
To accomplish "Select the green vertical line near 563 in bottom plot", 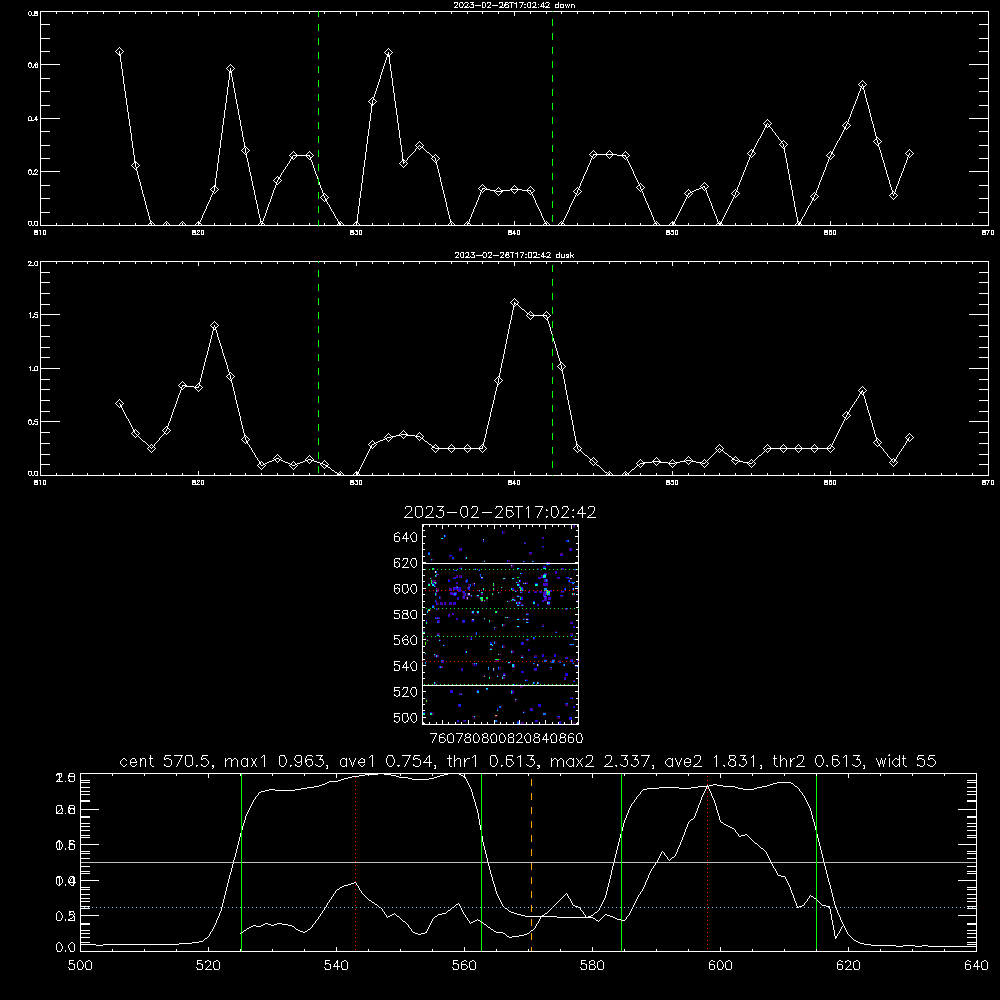I will coord(482,861).
